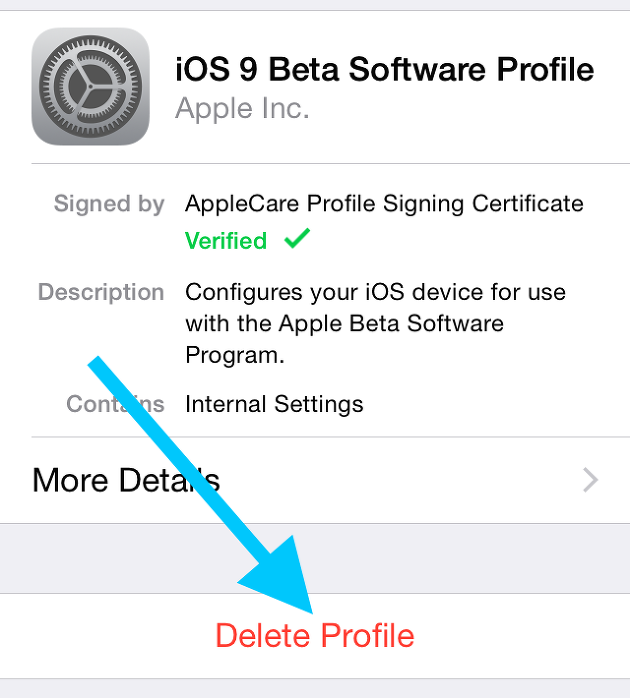The image size is (630, 698).
Task: Tap AppleCare Profile Signing Certificate text
Action: pos(384,204)
